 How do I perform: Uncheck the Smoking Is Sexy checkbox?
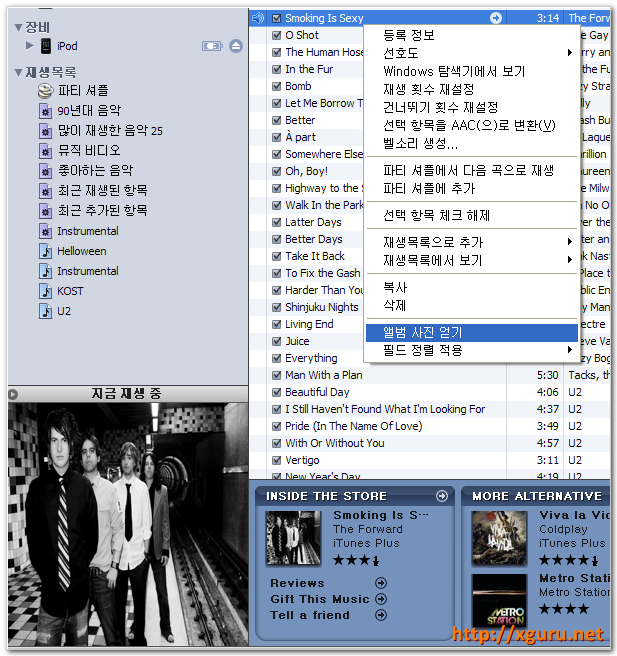(x=276, y=18)
